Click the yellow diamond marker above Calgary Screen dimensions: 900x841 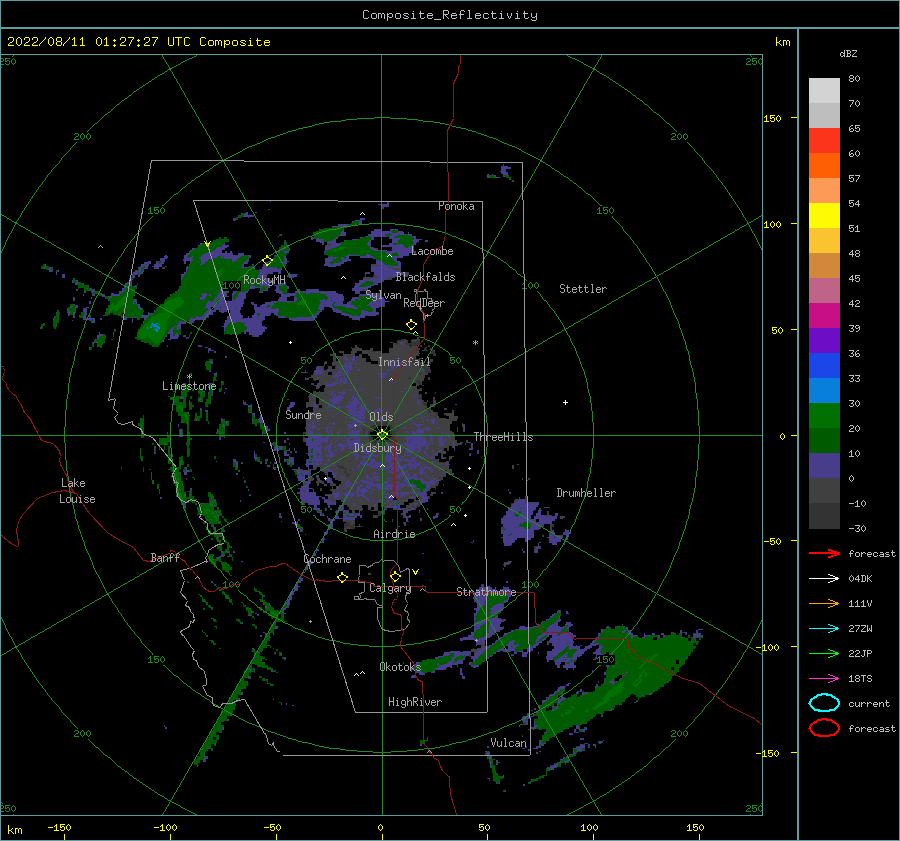pos(395,576)
